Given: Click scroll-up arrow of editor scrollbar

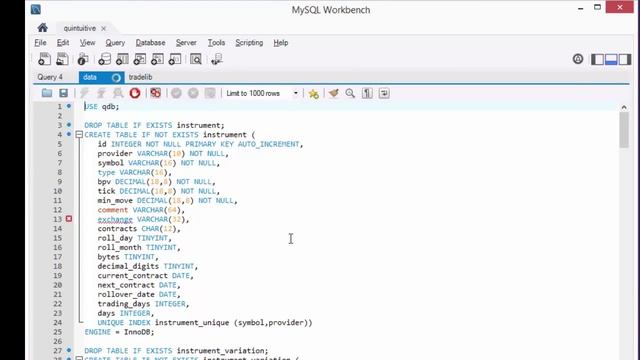Looking at the screenshot, I should (624, 107).
